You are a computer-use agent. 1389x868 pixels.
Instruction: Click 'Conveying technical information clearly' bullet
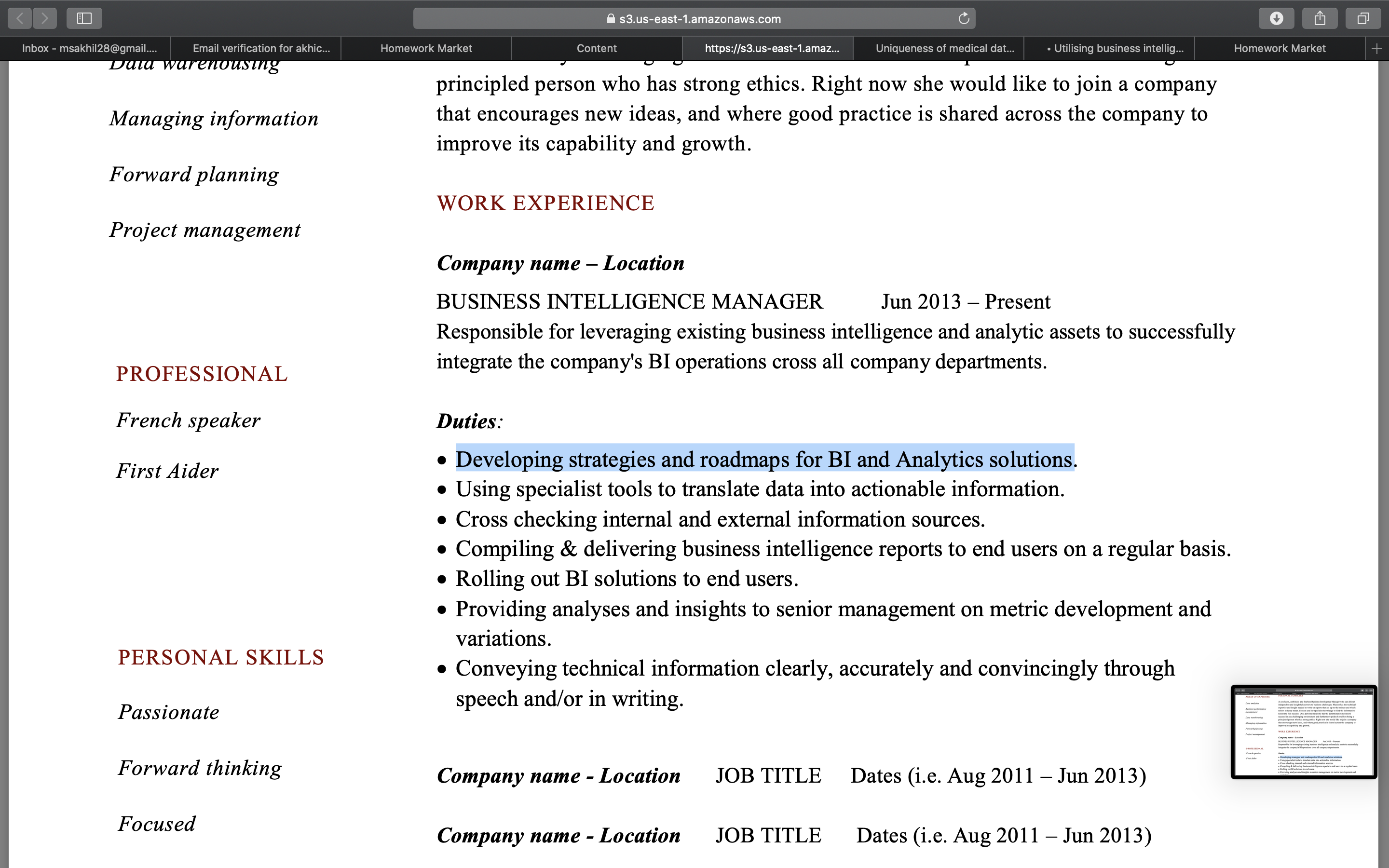(x=815, y=684)
